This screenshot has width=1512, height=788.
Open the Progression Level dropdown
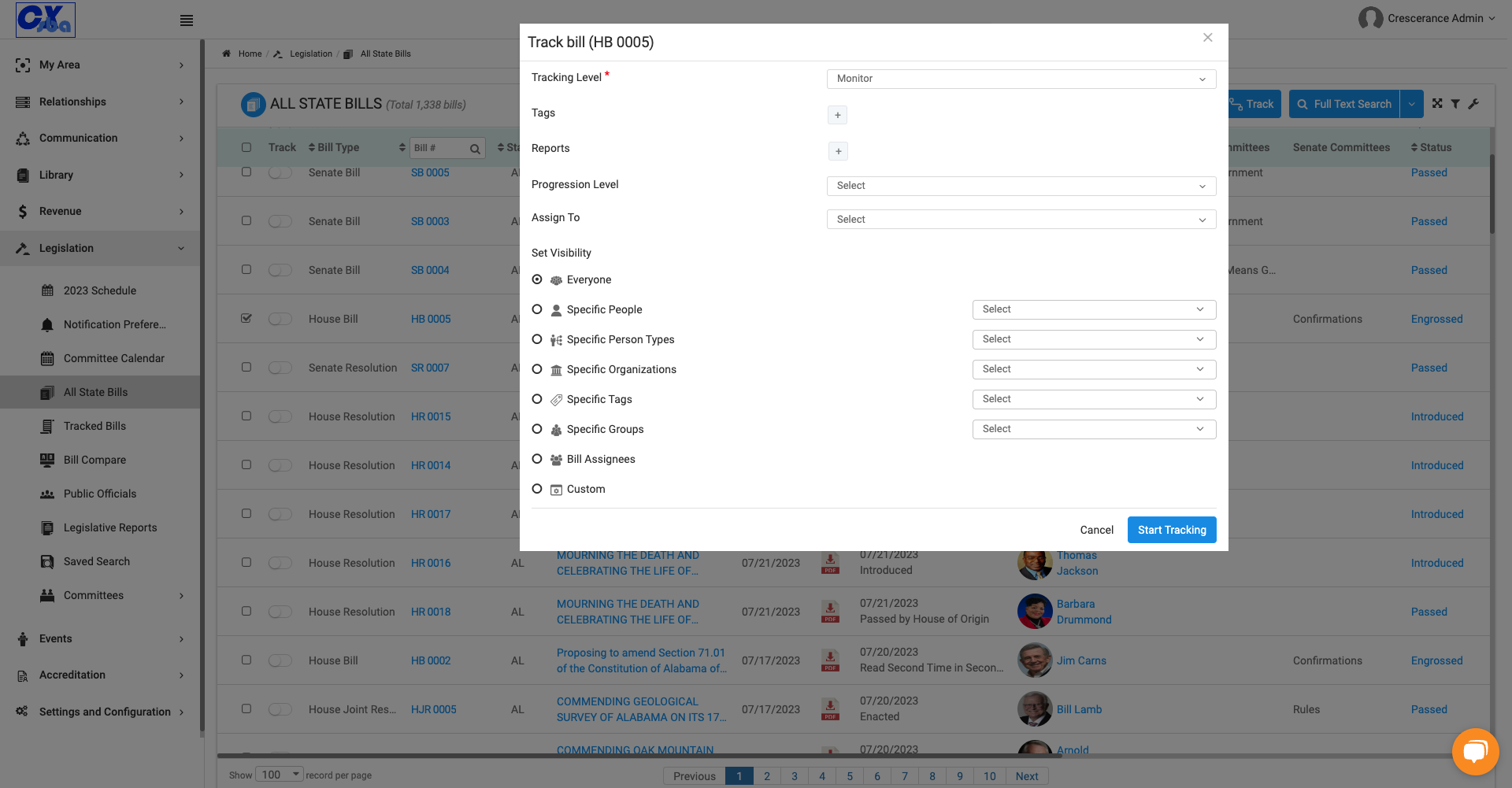1021,186
